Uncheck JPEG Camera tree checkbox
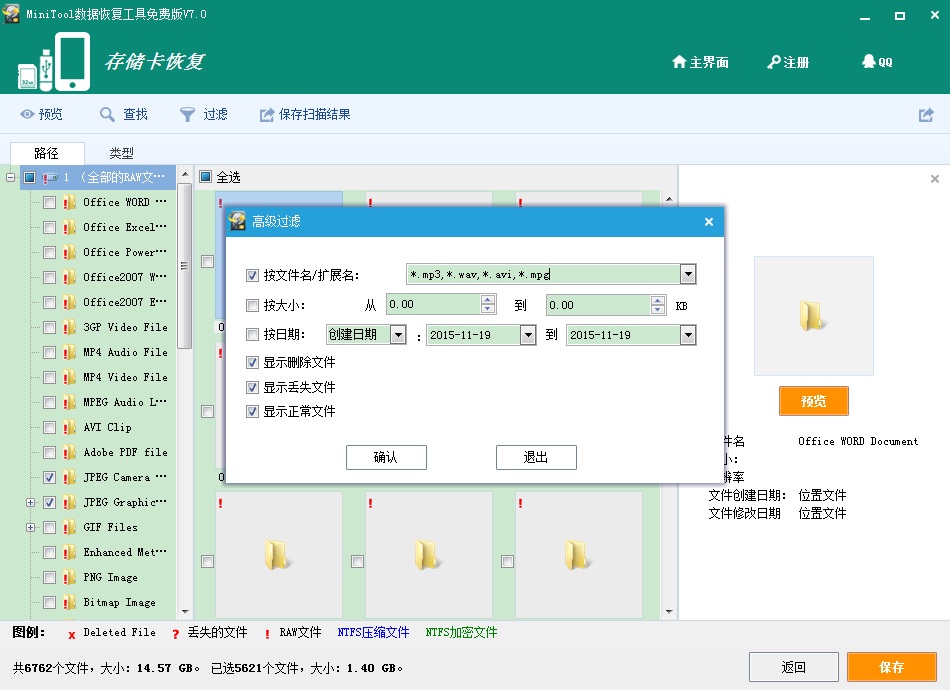The height and width of the screenshot is (690, 950). pos(50,477)
